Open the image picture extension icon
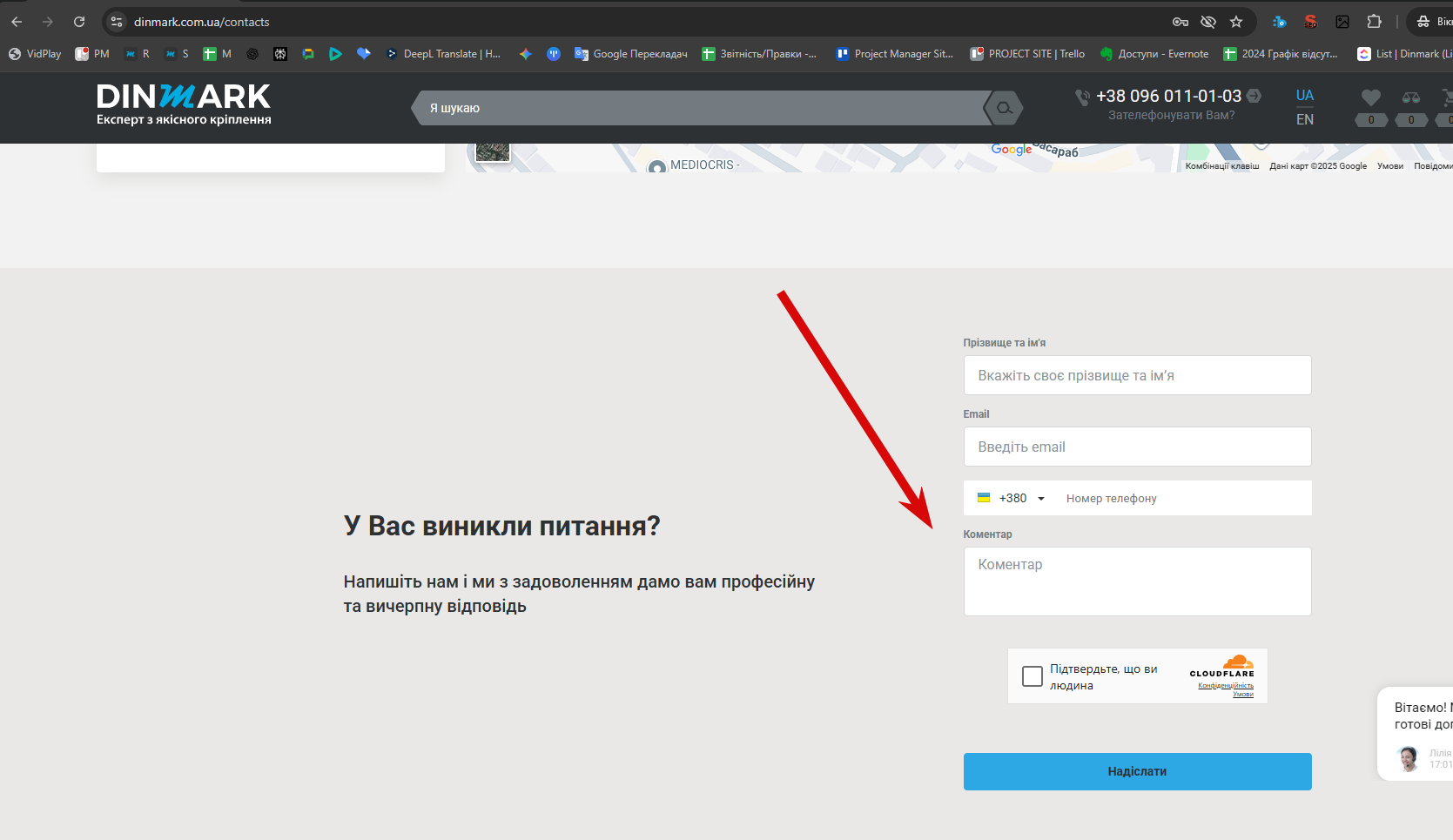The height and width of the screenshot is (840, 1453). 1342,22
